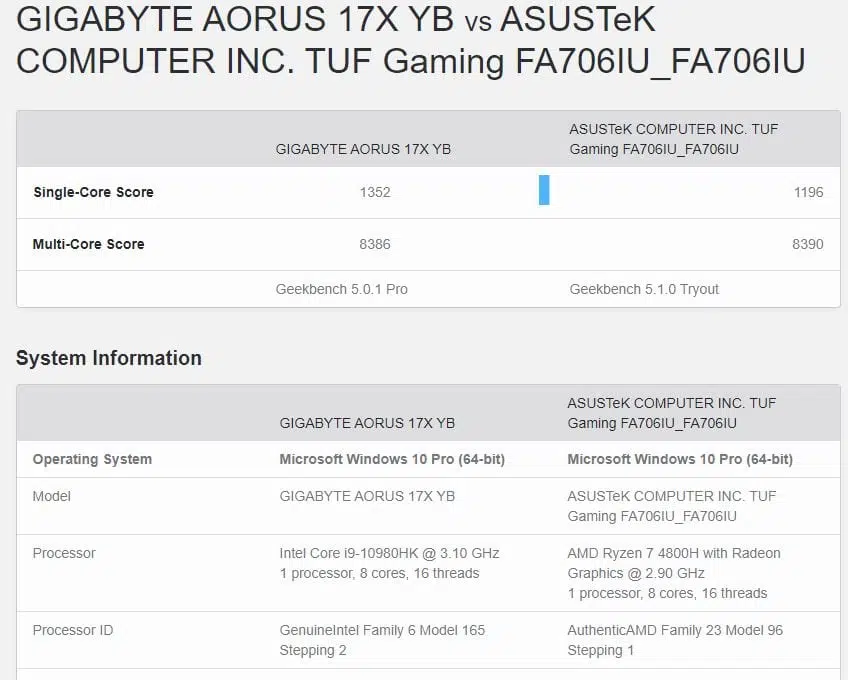Click the "Geekbench 5.0.1 Pro" text
This screenshot has height=680, width=848.
[341, 289]
